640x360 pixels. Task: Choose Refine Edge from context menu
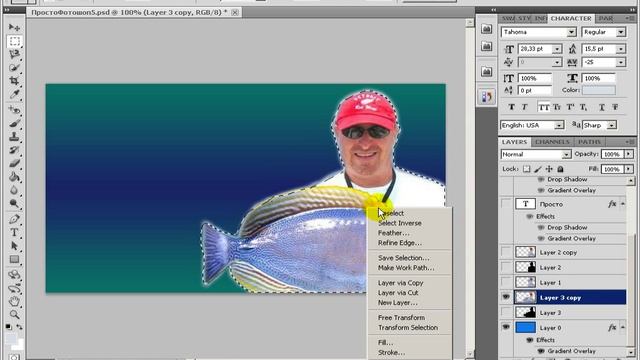coord(400,243)
